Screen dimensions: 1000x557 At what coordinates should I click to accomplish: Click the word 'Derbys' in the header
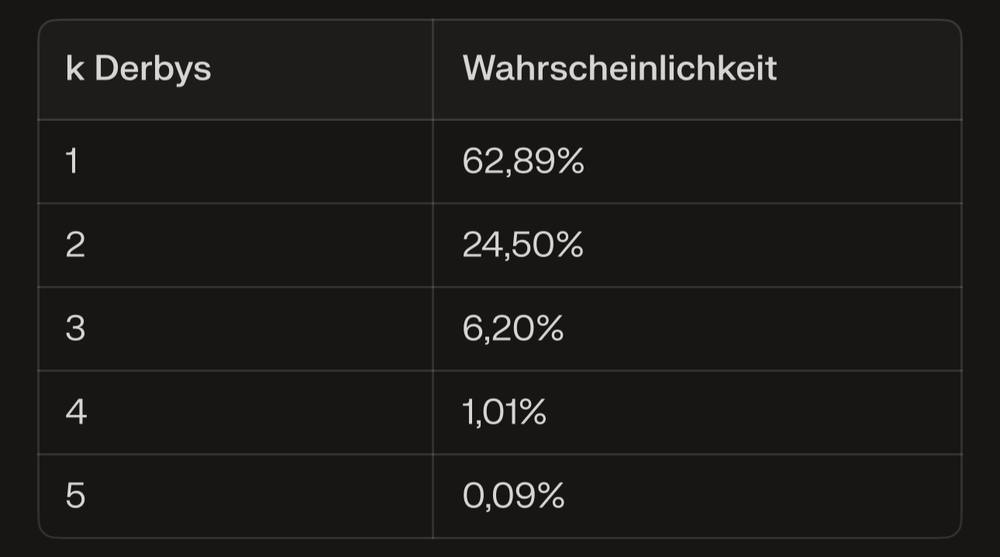tap(153, 68)
